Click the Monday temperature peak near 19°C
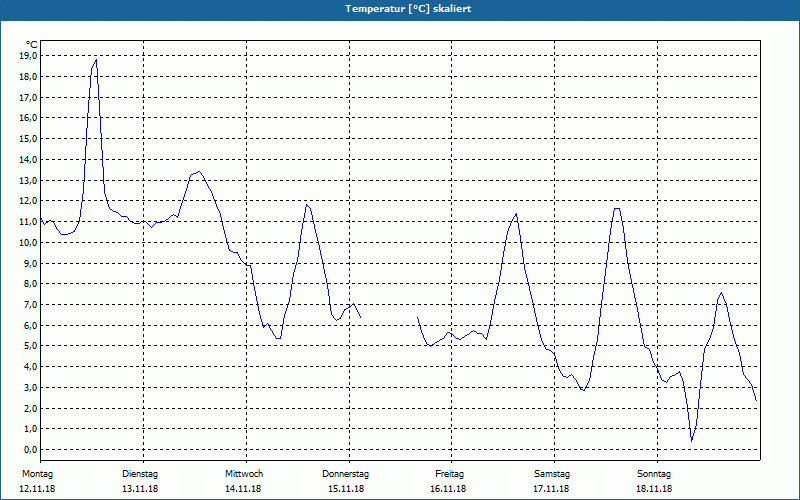The height and width of the screenshot is (500, 800). 96,60
